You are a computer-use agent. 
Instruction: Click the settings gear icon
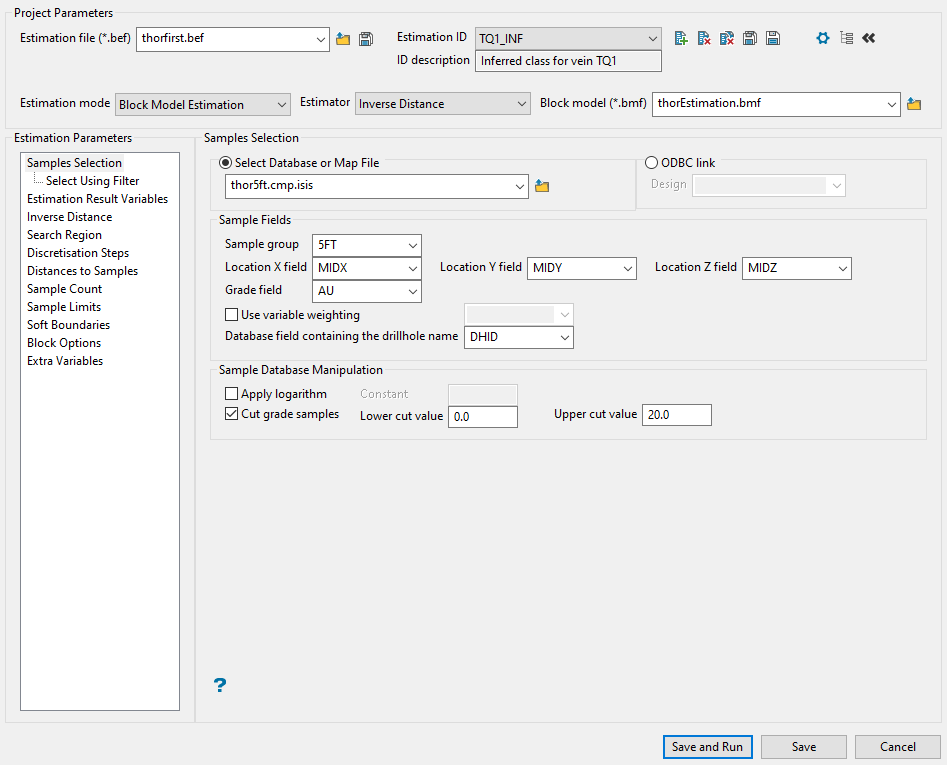pyautogui.click(x=823, y=38)
